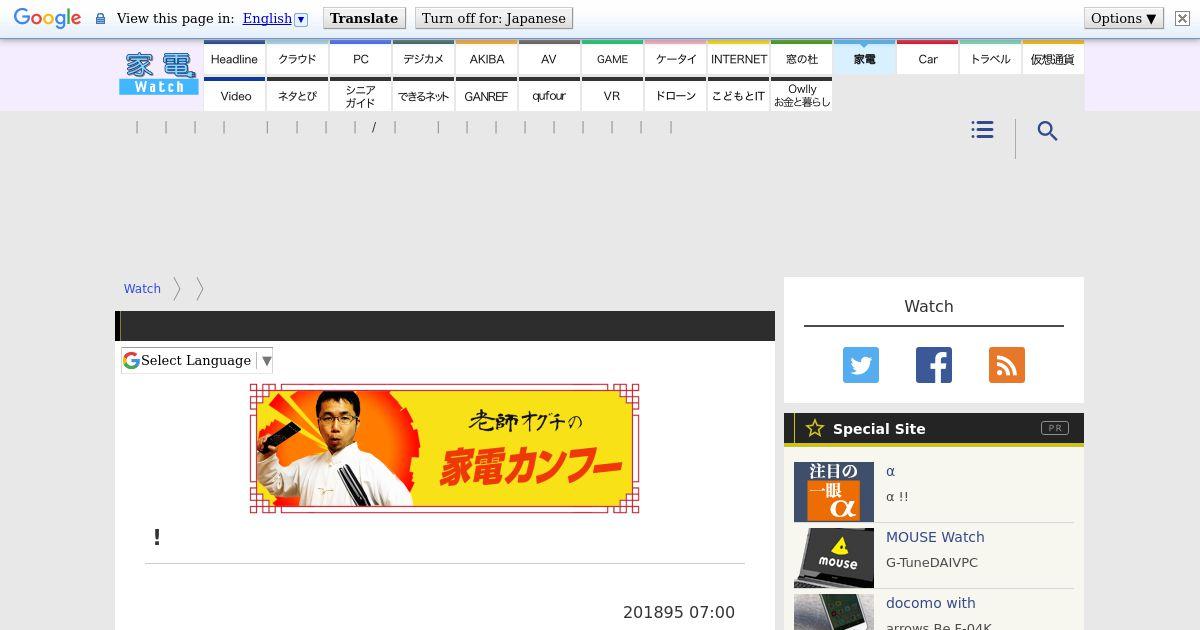
Task: Click the lock icon in translate bar
Action: coord(101,19)
